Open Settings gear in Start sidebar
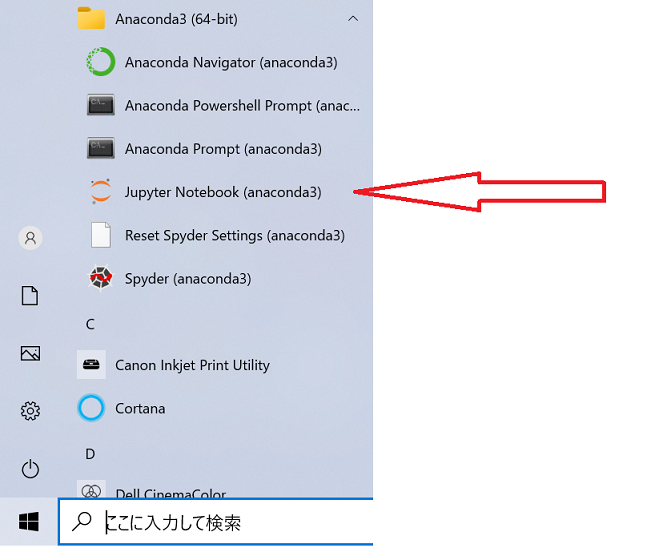The height and width of the screenshot is (548, 655). (x=30, y=411)
